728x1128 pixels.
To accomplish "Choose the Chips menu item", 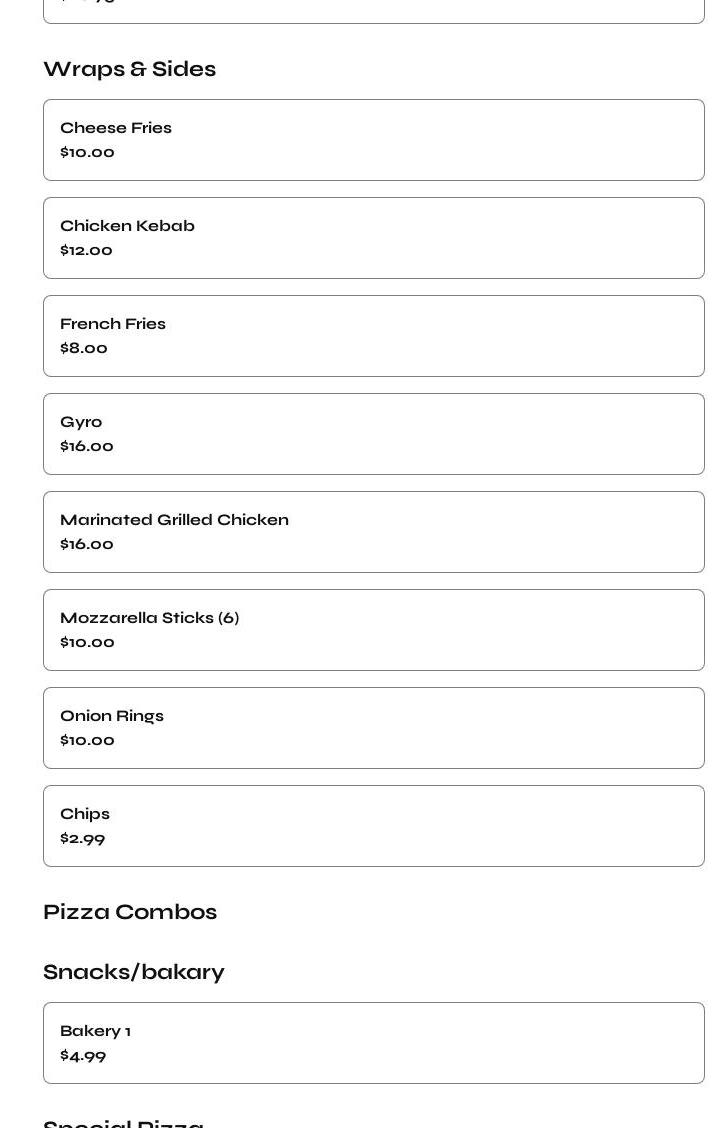I will pos(373,826).
